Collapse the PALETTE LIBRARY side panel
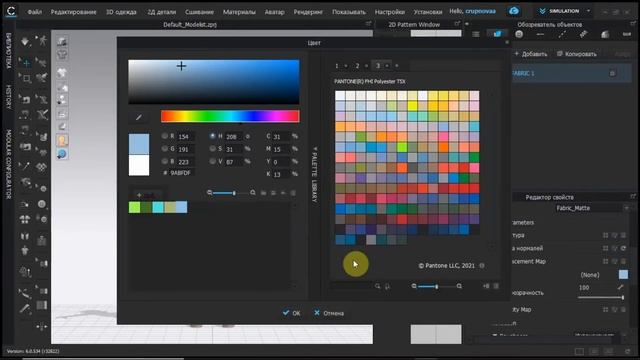640x360 pixels. click(x=314, y=175)
